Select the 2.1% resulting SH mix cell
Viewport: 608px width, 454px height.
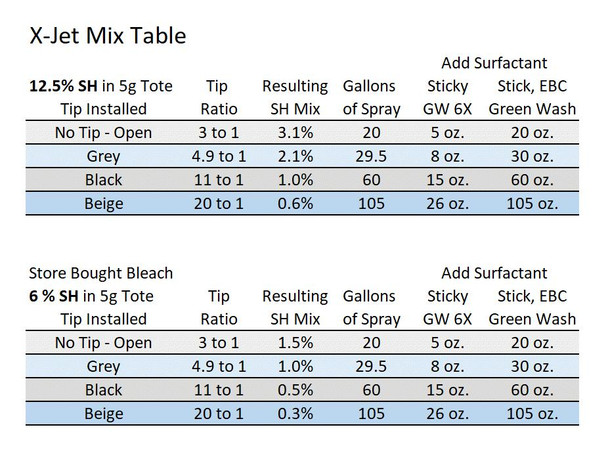click(294, 155)
